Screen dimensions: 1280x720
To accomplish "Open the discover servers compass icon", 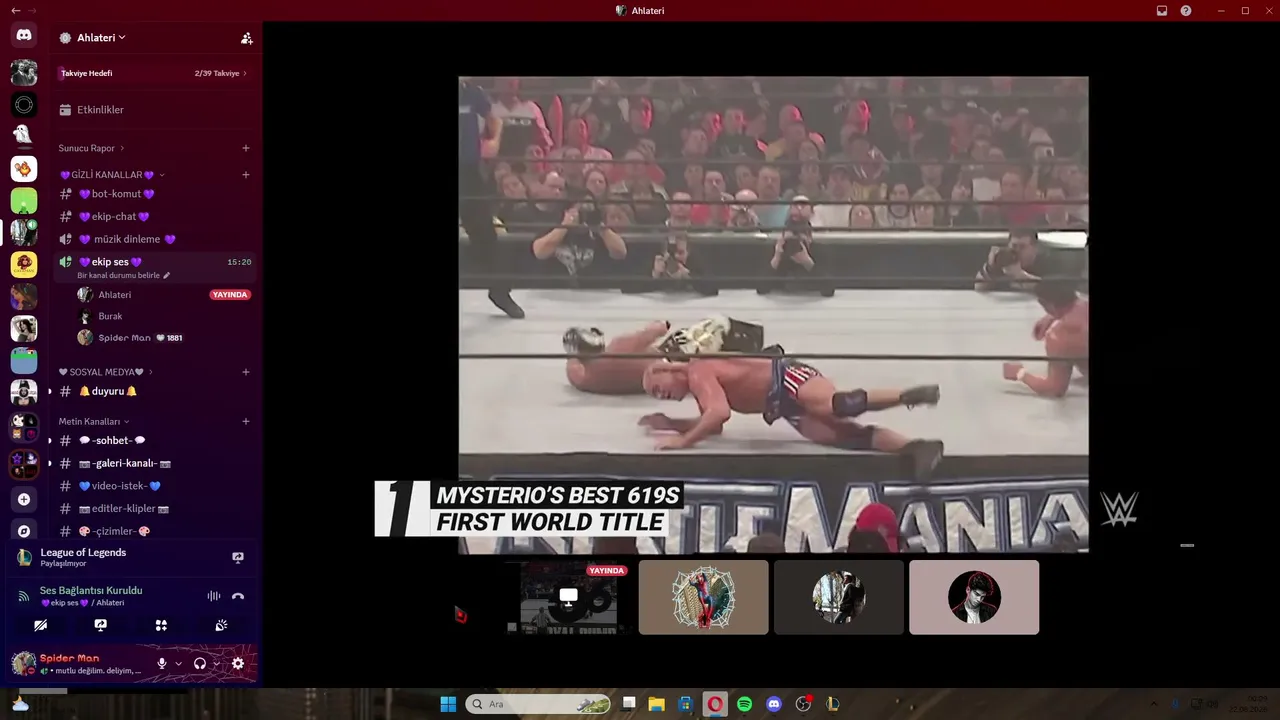I will click(x=24, y=531).
